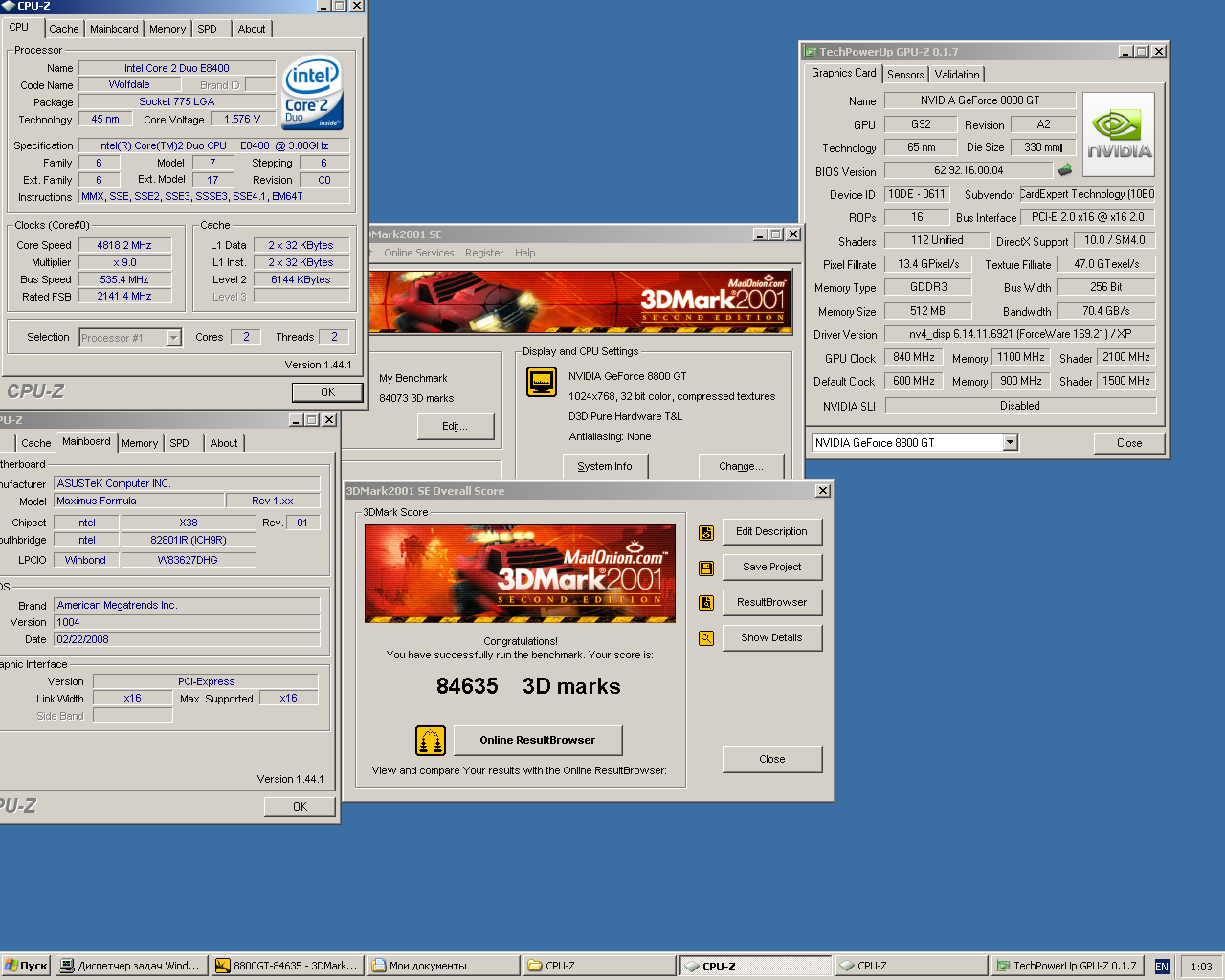The image size is (1225, 980).
Task: Click the Rated FSB value 2141.4 MHz
Action: click(124, 297)
